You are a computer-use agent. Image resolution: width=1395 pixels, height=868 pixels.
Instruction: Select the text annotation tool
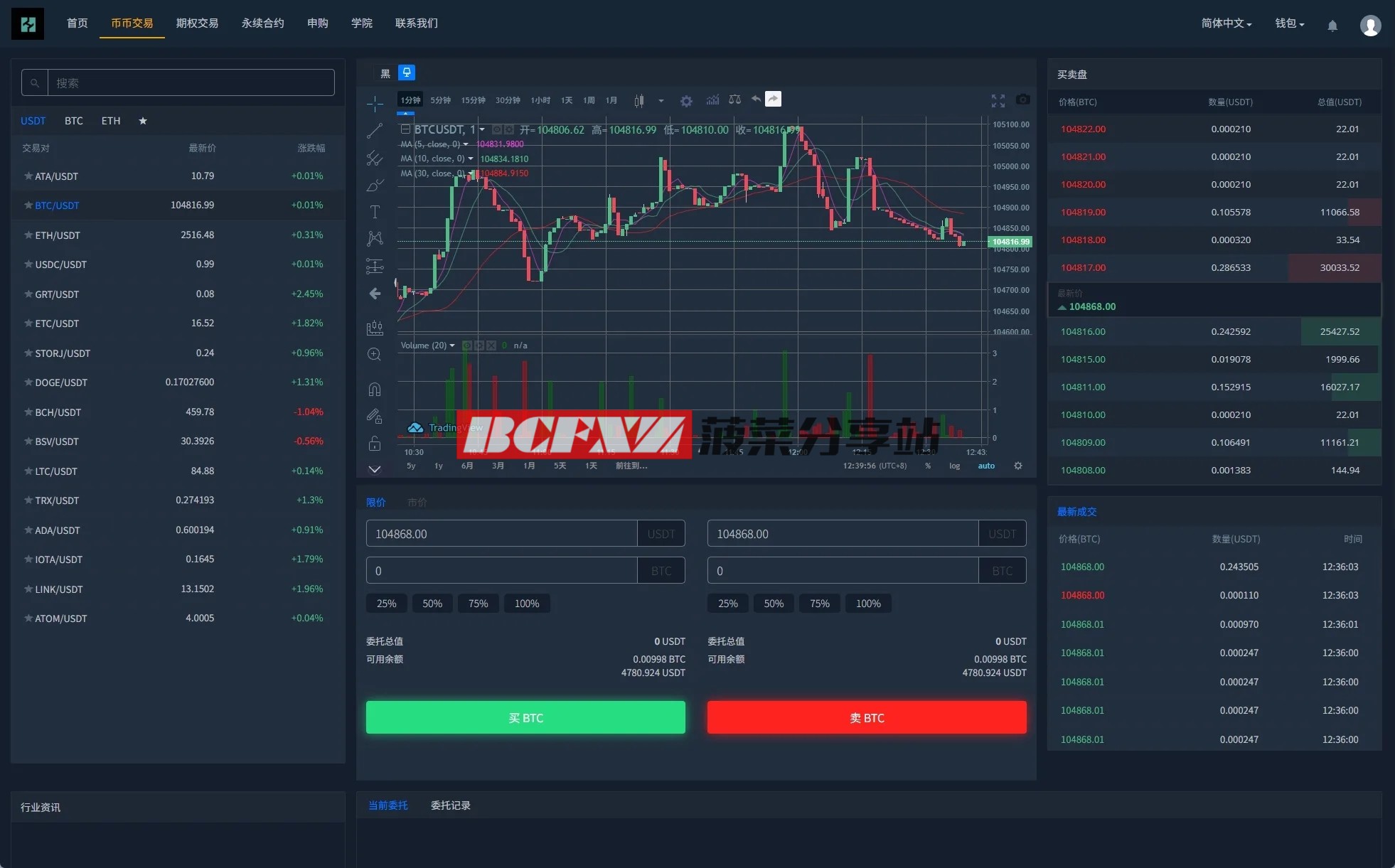click(x=375, y=212)
